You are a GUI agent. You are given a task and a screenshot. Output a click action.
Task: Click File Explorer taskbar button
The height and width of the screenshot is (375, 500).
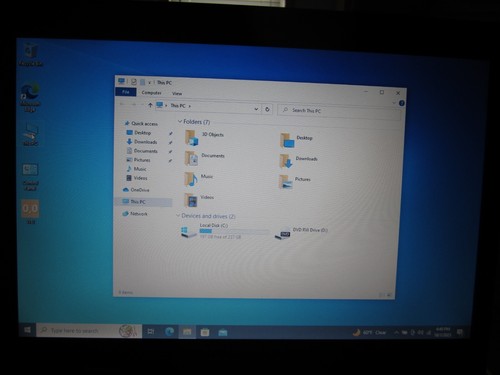click(187, 332)
